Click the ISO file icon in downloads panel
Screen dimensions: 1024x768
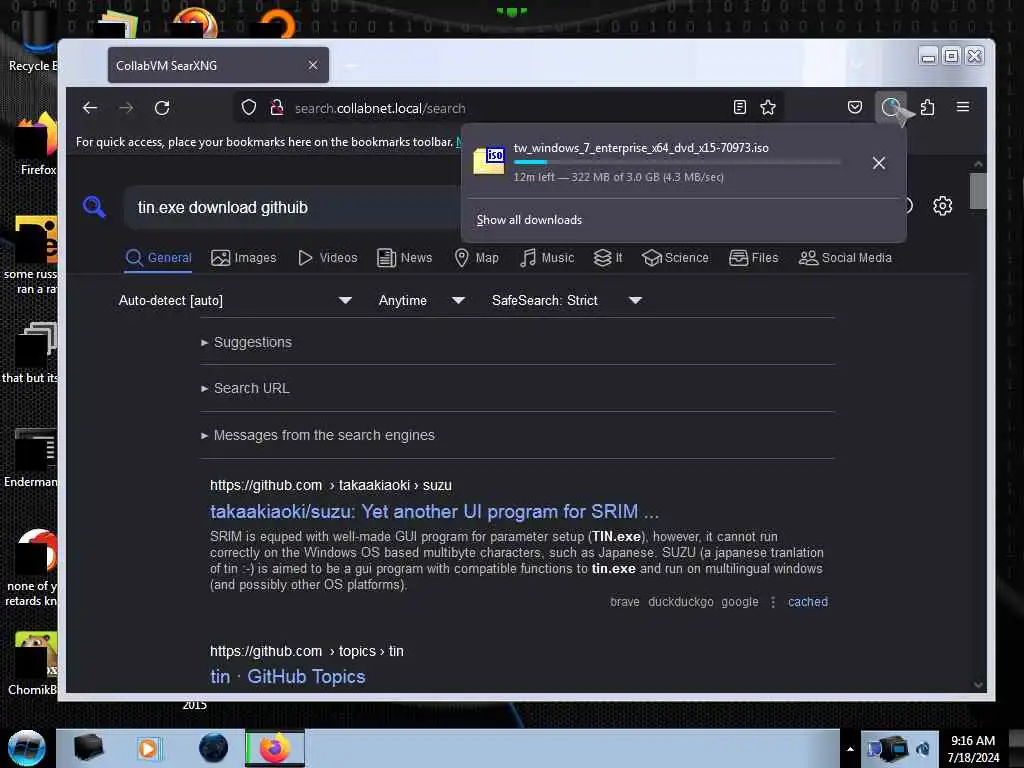(489, 161)
